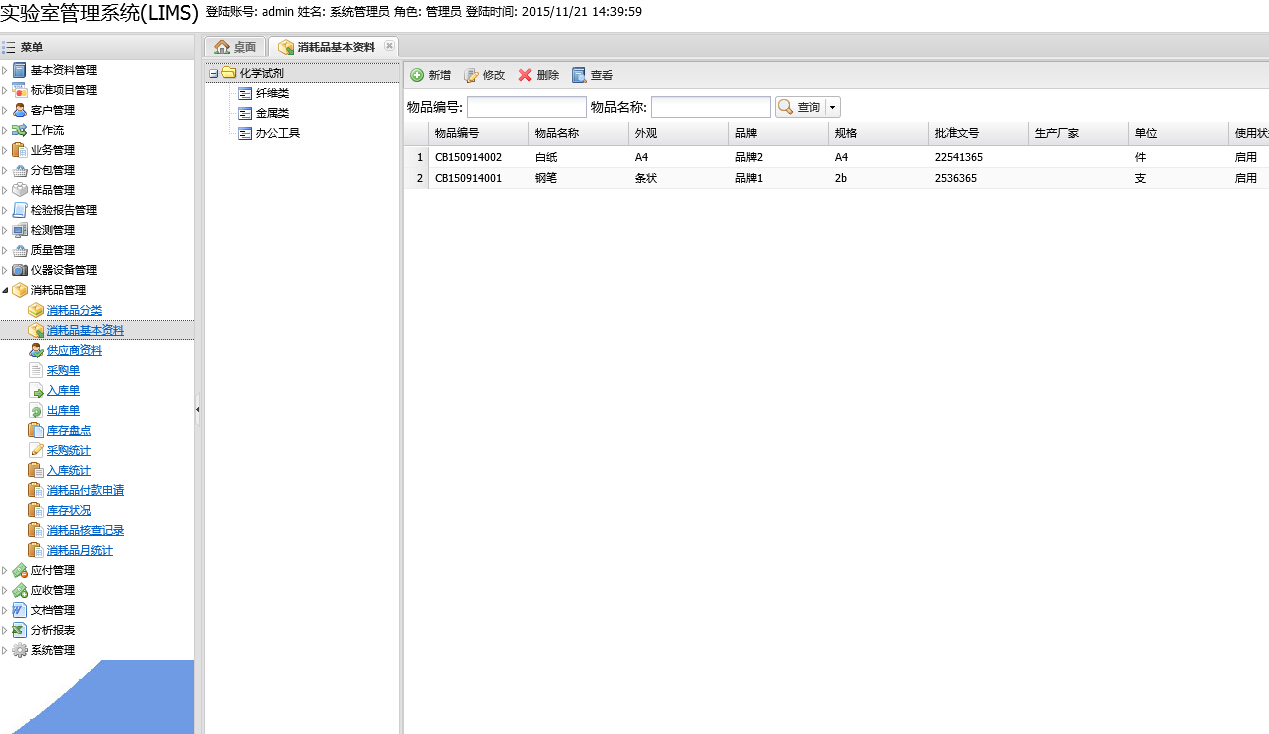Select 办公工具 in the category tree
Viewport: 1269px width, 734px height.
click(x=277, y=133)
